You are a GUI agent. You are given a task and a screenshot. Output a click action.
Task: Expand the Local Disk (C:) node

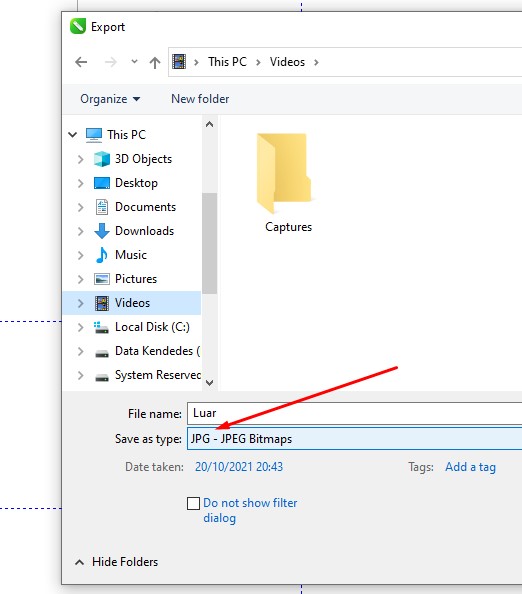click(x=80, y=327)
